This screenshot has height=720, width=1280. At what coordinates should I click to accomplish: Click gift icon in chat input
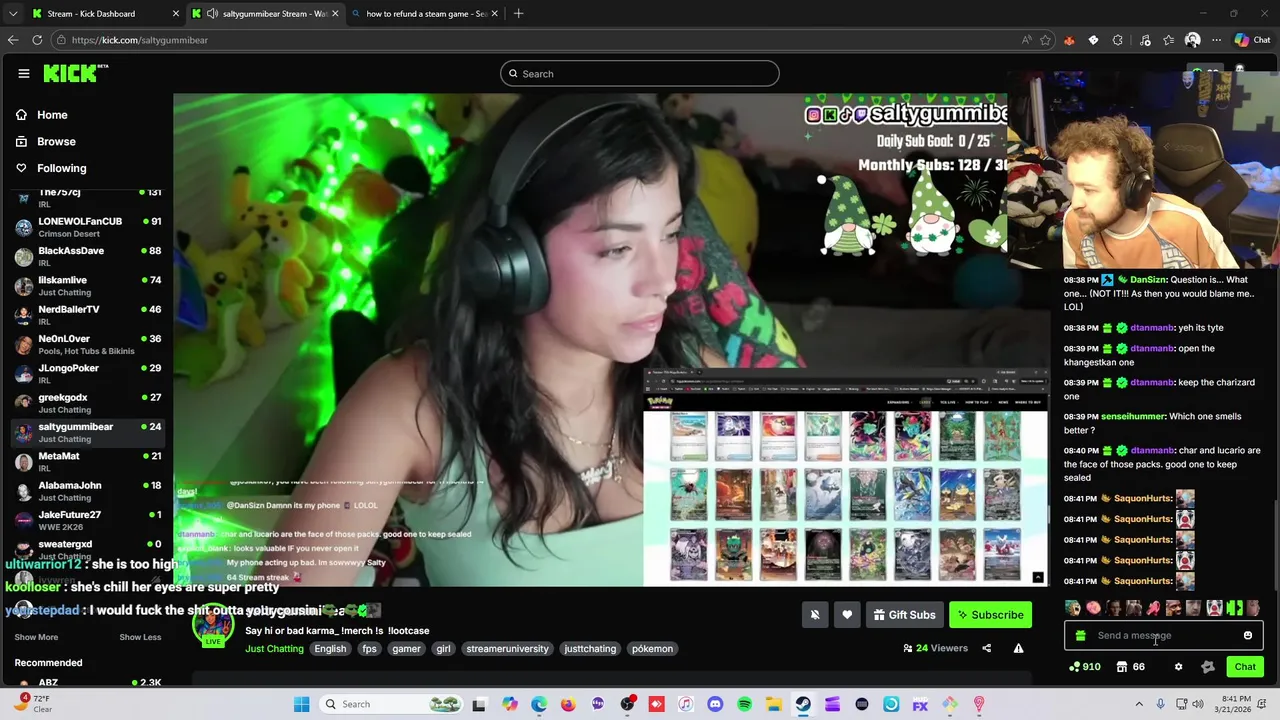[x=1080, y=636]
